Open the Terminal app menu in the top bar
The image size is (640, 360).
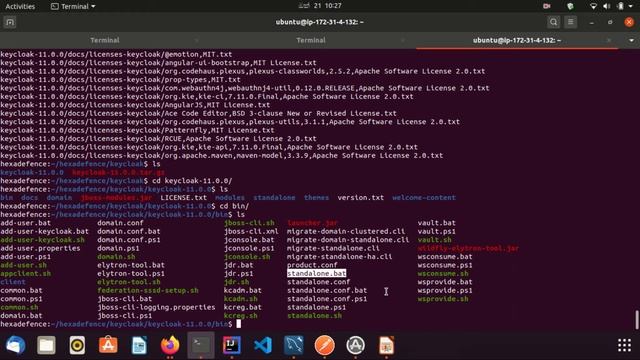(x=73, y=6)
